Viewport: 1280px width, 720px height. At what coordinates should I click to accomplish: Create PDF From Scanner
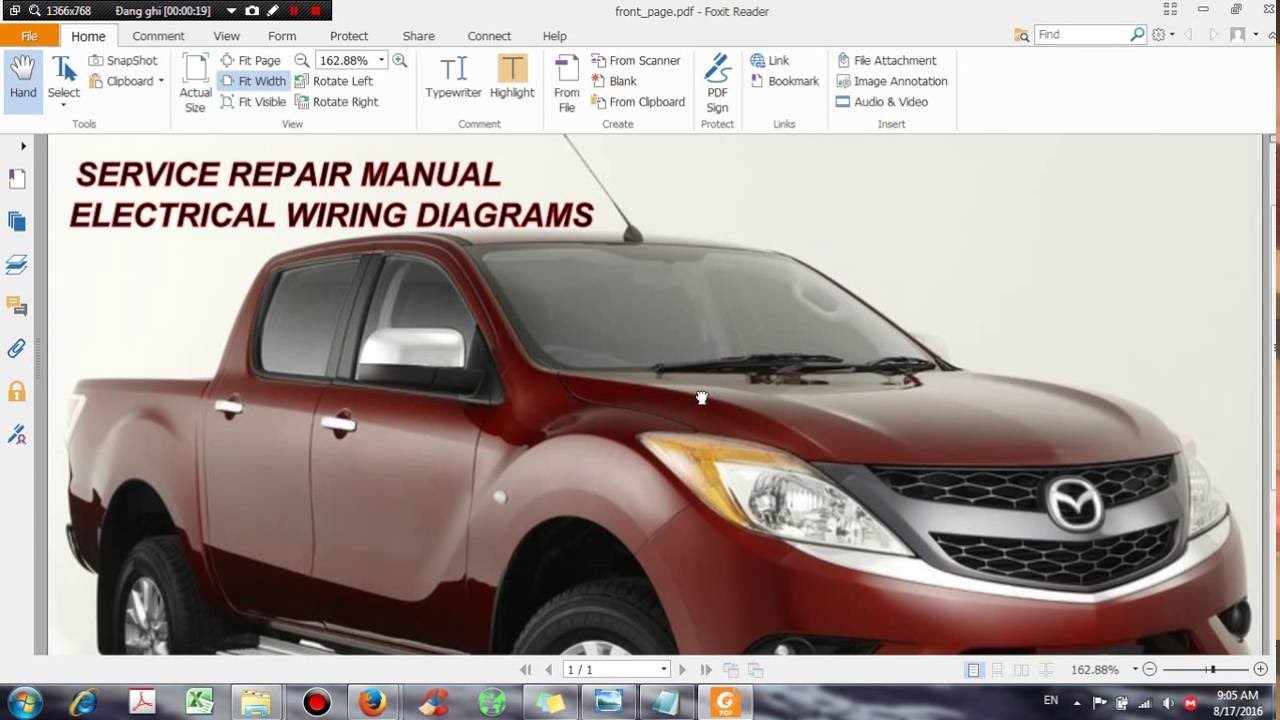(x=636, y=60)
